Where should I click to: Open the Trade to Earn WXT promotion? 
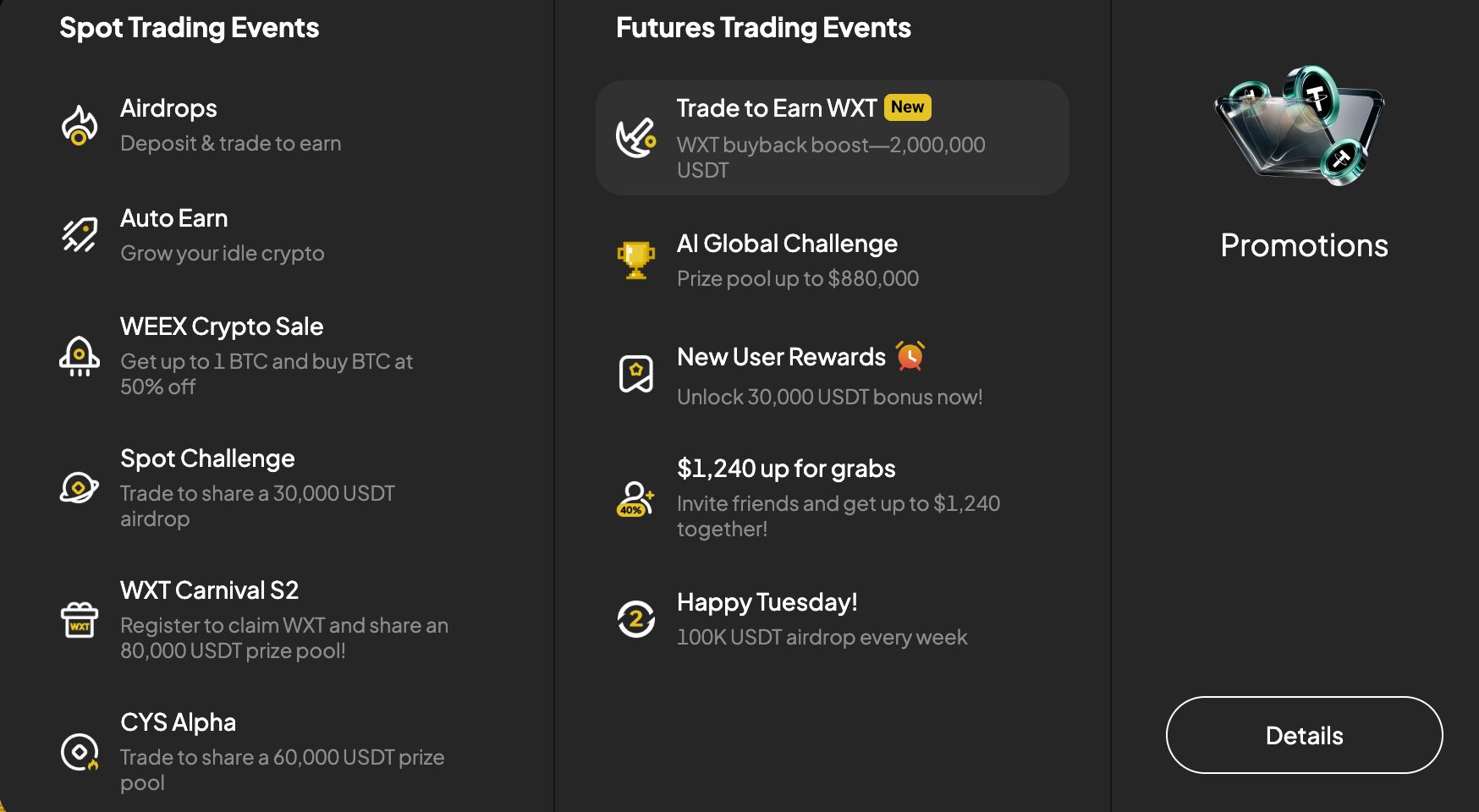[832, 138]
